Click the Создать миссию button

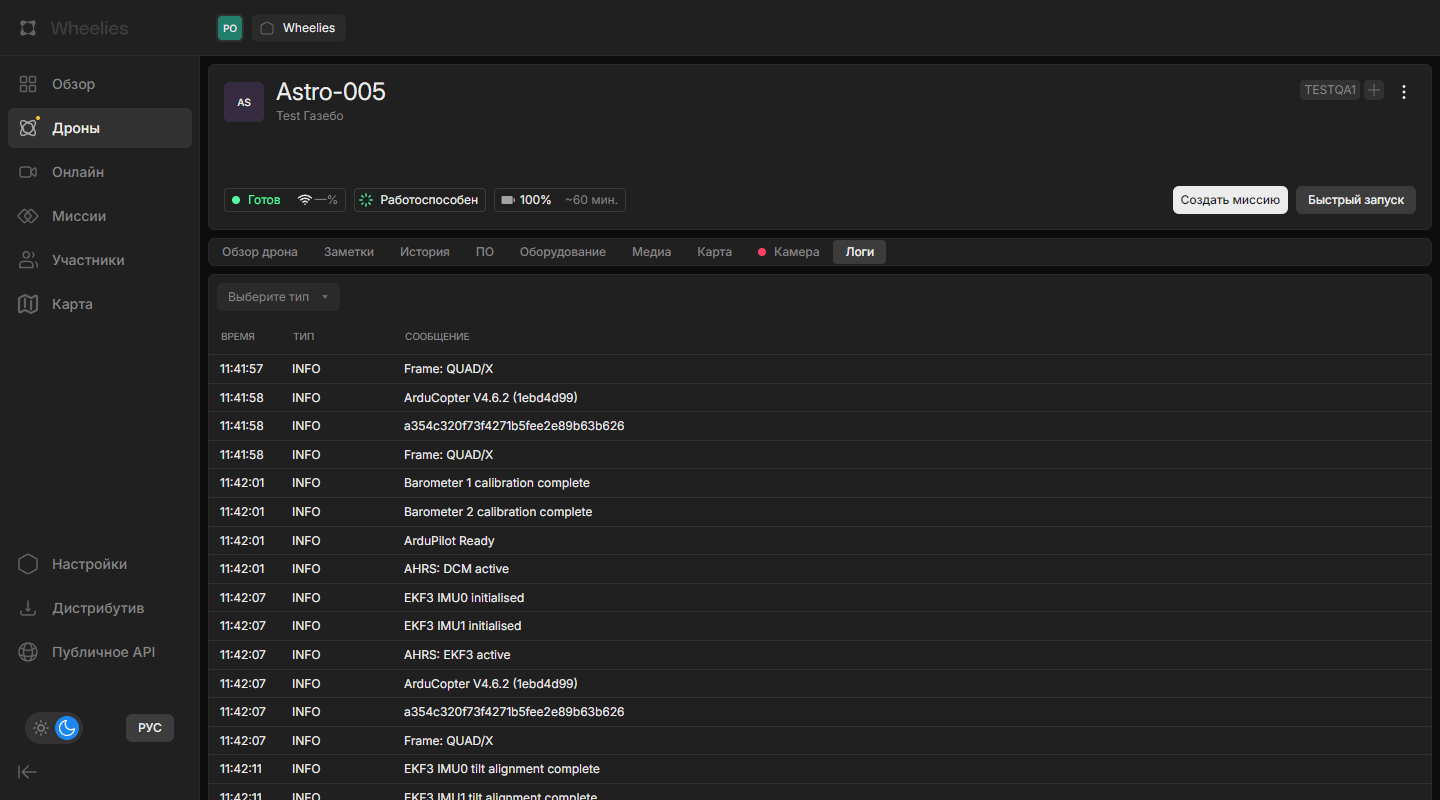tap(1229, 200)
